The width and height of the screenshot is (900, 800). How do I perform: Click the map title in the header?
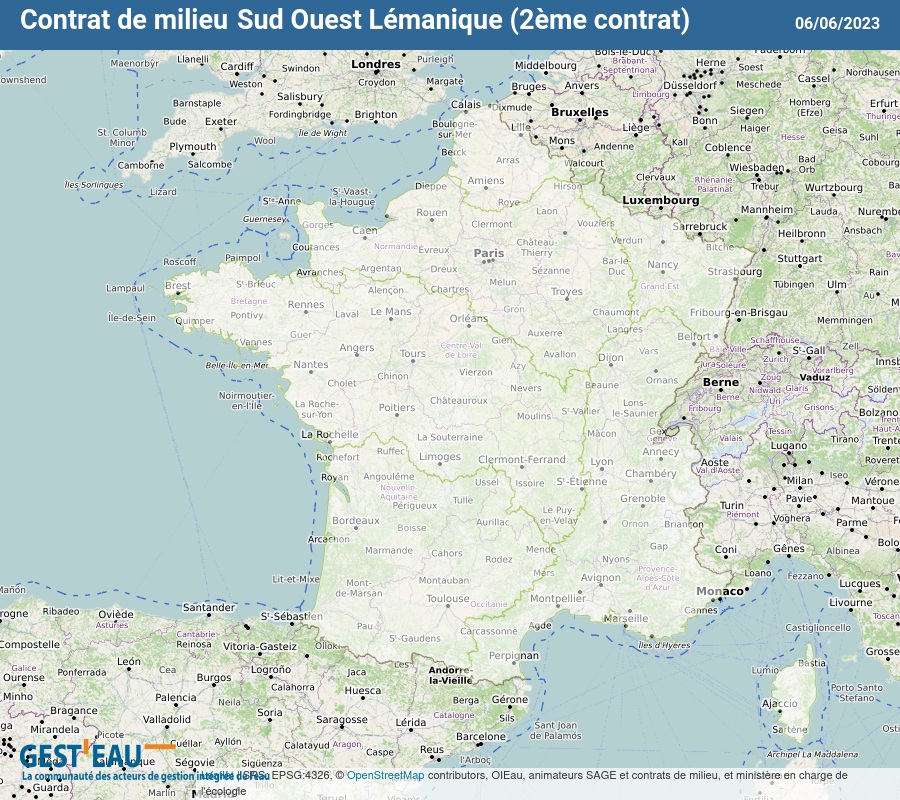tap(355, 20)
